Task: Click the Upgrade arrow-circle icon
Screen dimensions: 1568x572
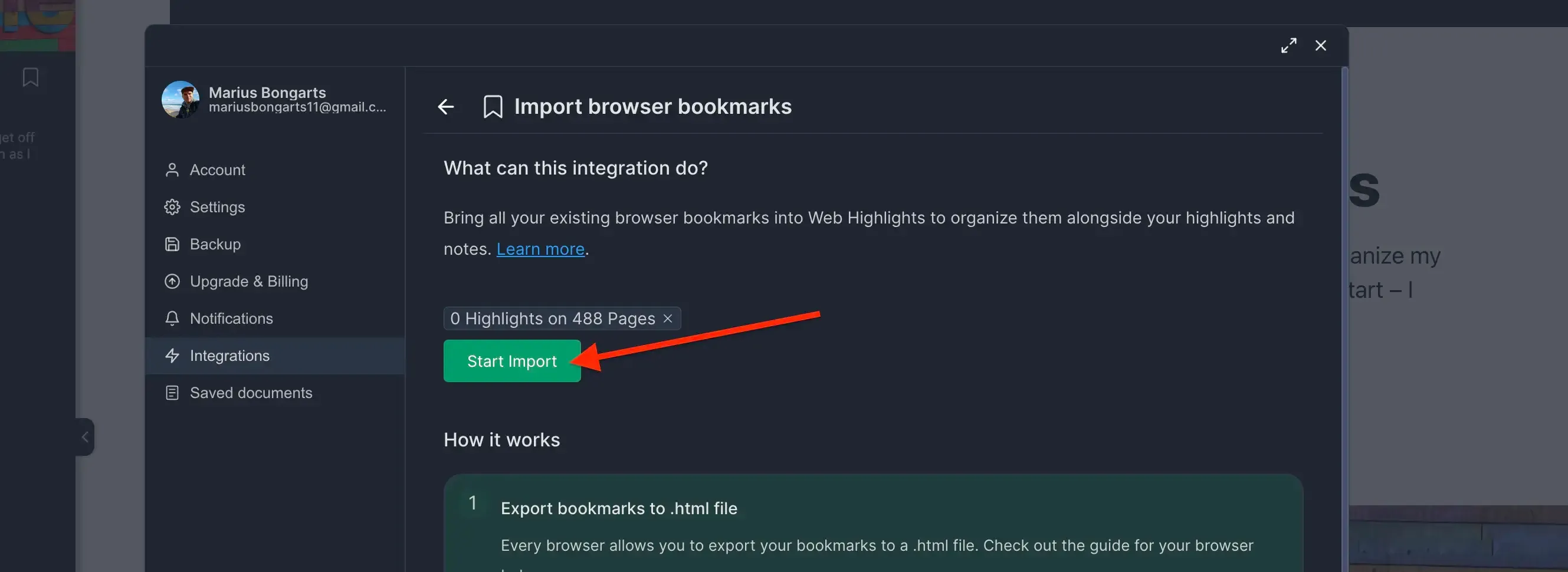Action: 172,281
